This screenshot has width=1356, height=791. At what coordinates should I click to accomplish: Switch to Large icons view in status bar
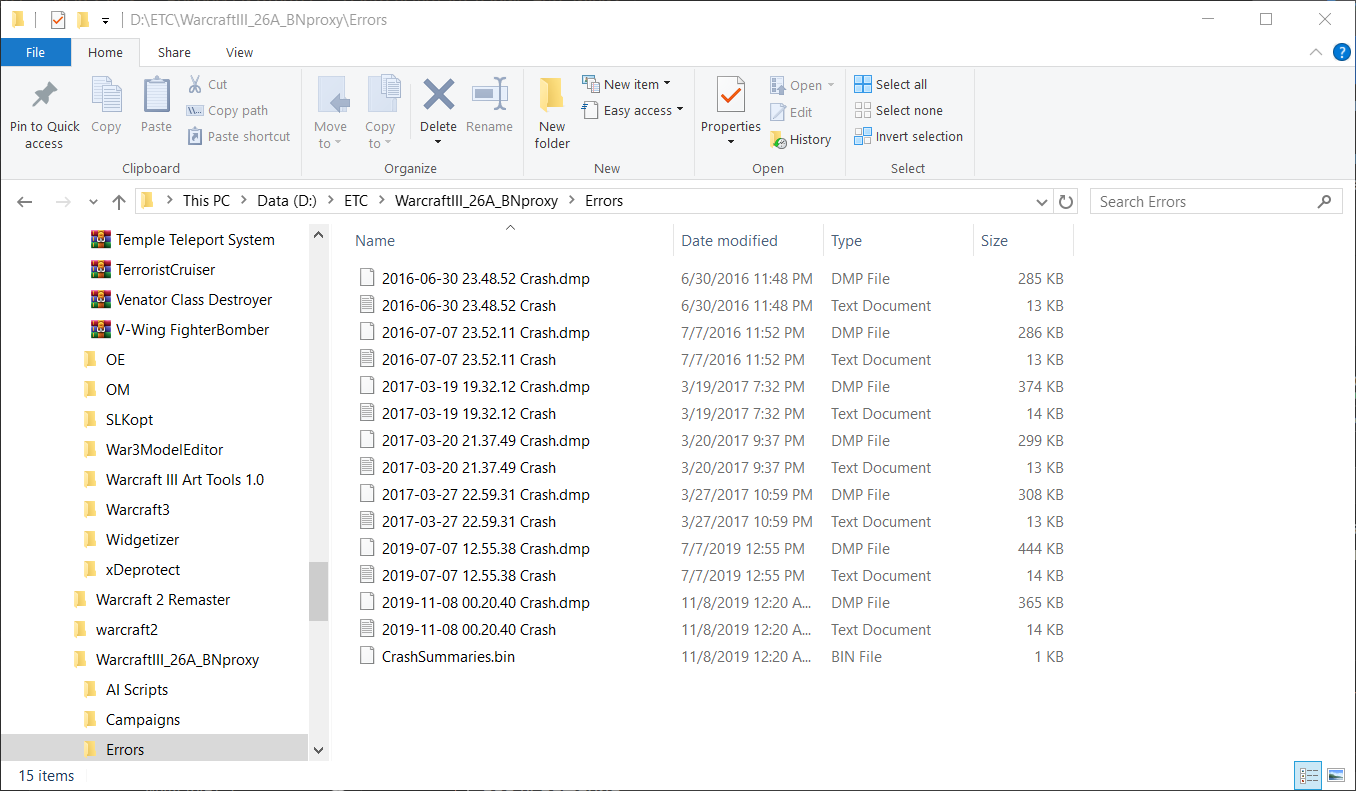(x=1336, y=775)
